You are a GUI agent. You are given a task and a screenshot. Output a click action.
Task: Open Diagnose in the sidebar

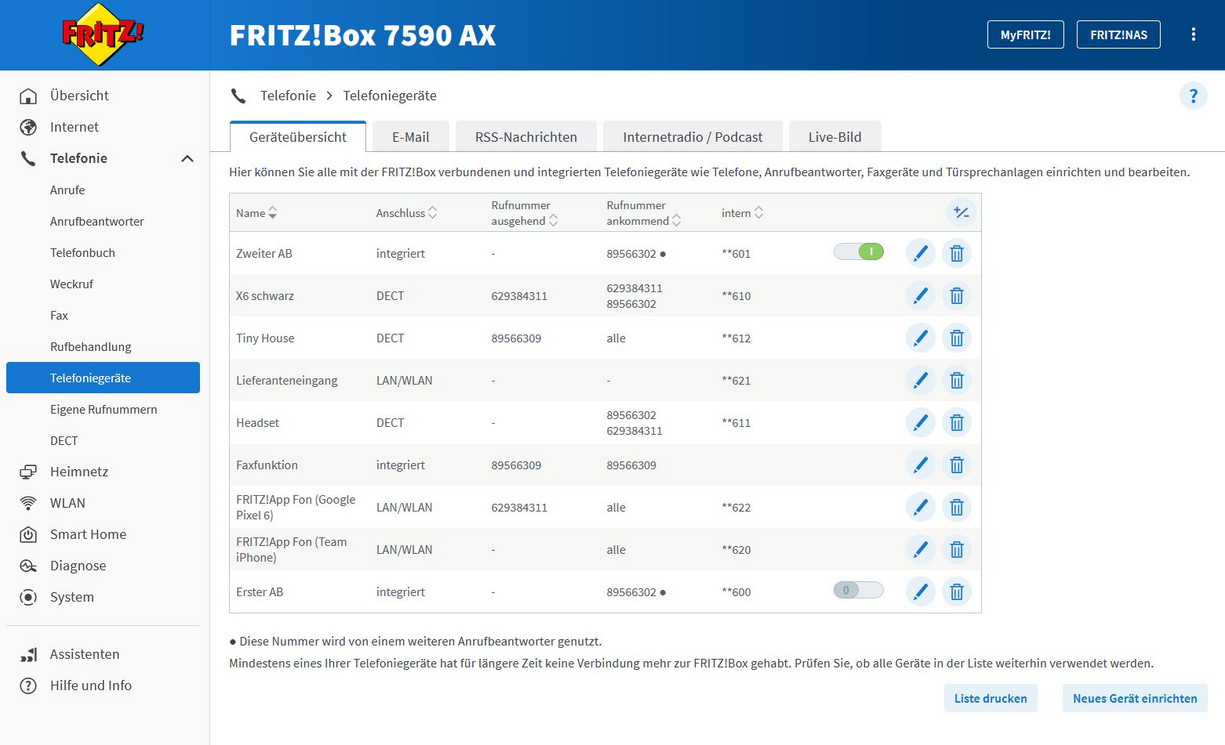78,566
